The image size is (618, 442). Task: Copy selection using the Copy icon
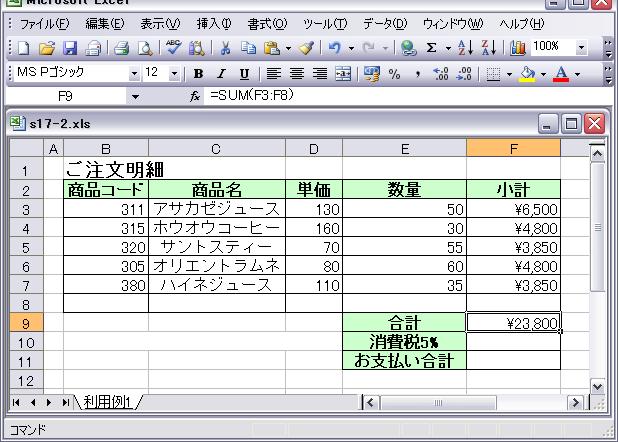pos(248,48)
